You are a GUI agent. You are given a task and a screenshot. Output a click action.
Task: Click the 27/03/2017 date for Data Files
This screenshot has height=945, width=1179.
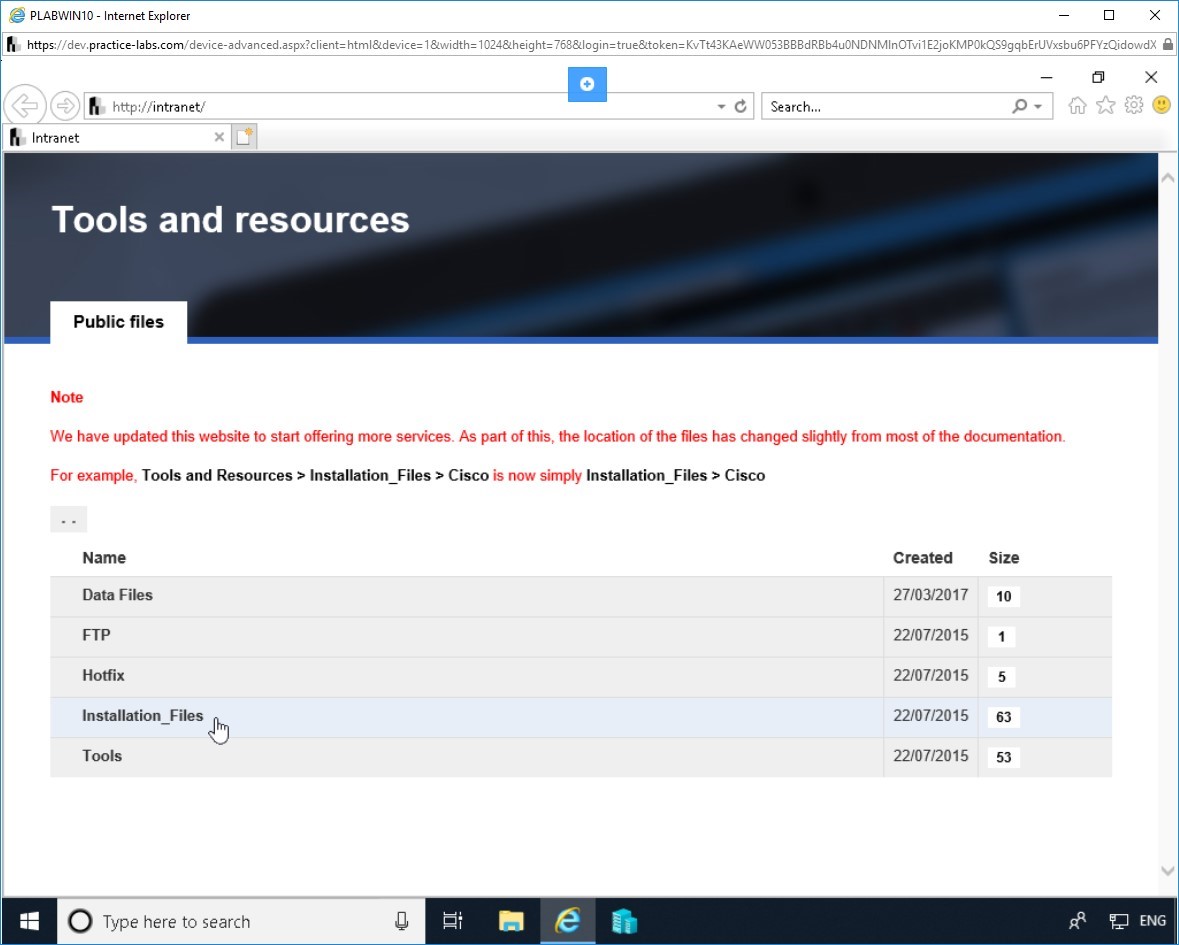(x=930, y=595)
